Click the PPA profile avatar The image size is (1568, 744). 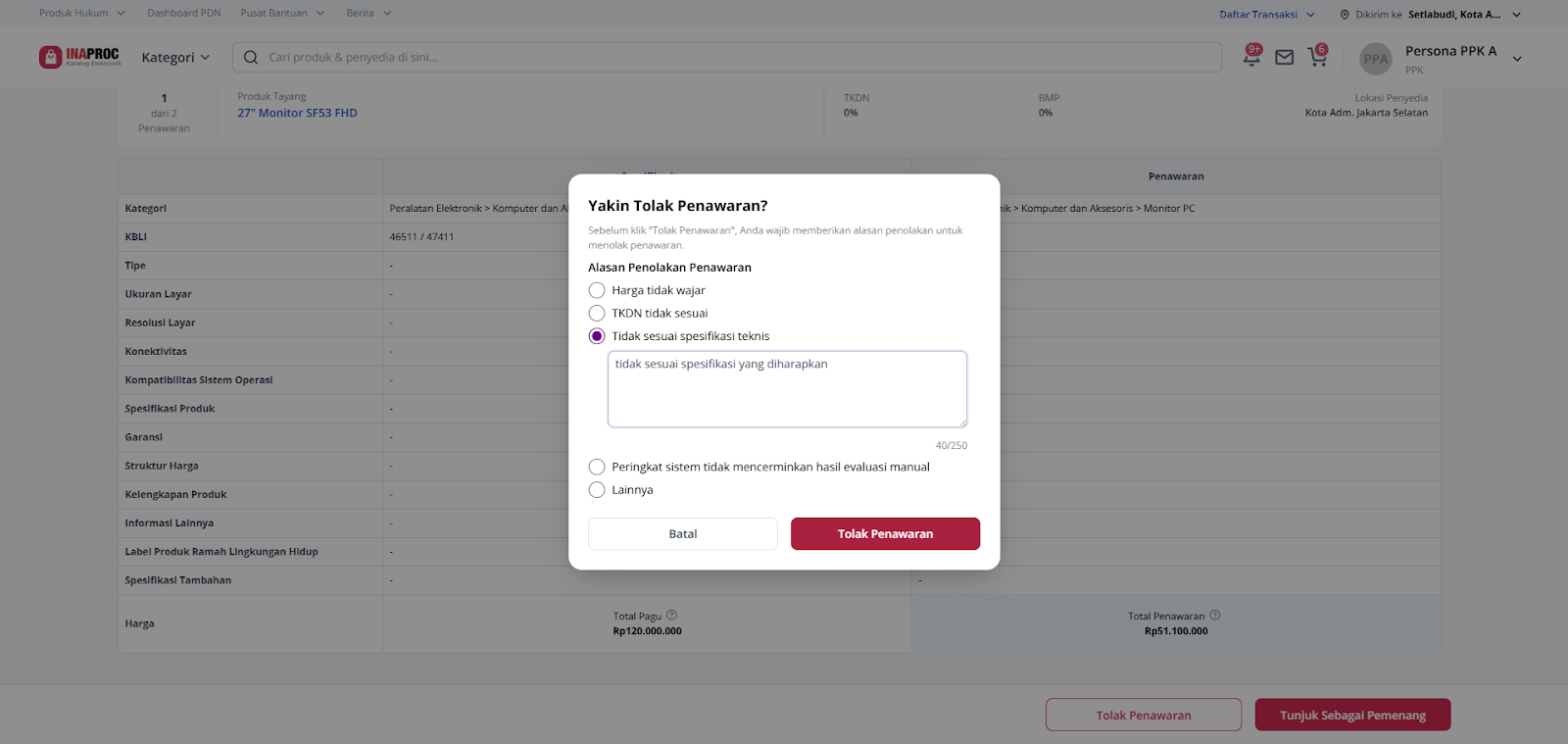click(1376, 59)
